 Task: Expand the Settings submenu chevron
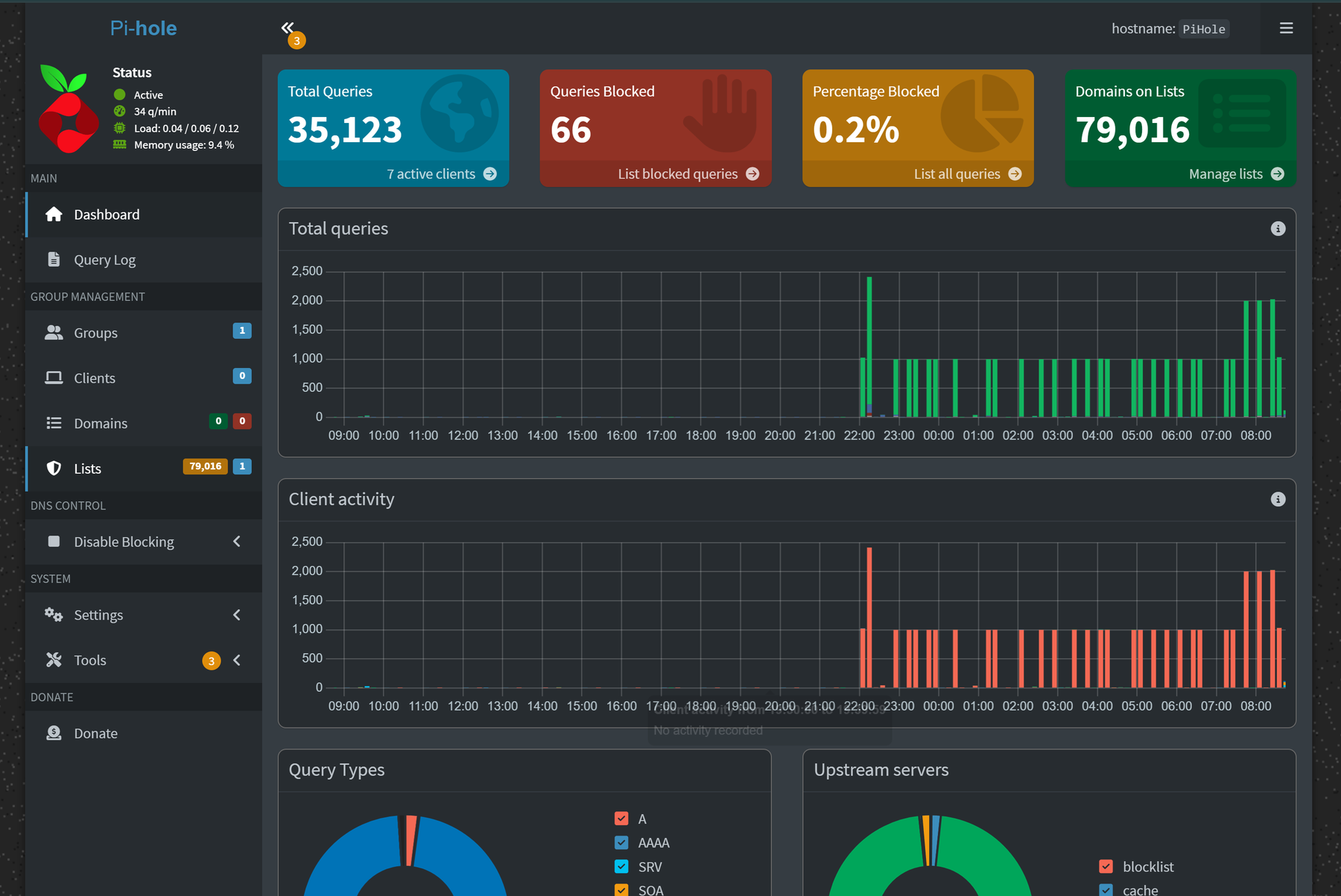point(237,614)
